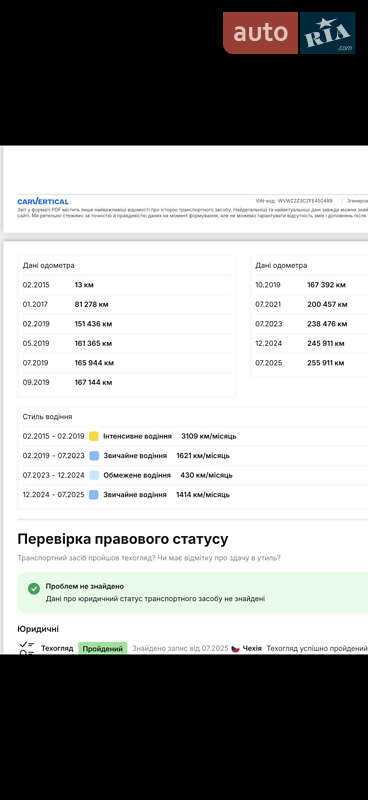The height and width of the screenshot is (800, 368).
Task: Click the blue swatch for 02.2019 - 07.2023
Action: 93,456
